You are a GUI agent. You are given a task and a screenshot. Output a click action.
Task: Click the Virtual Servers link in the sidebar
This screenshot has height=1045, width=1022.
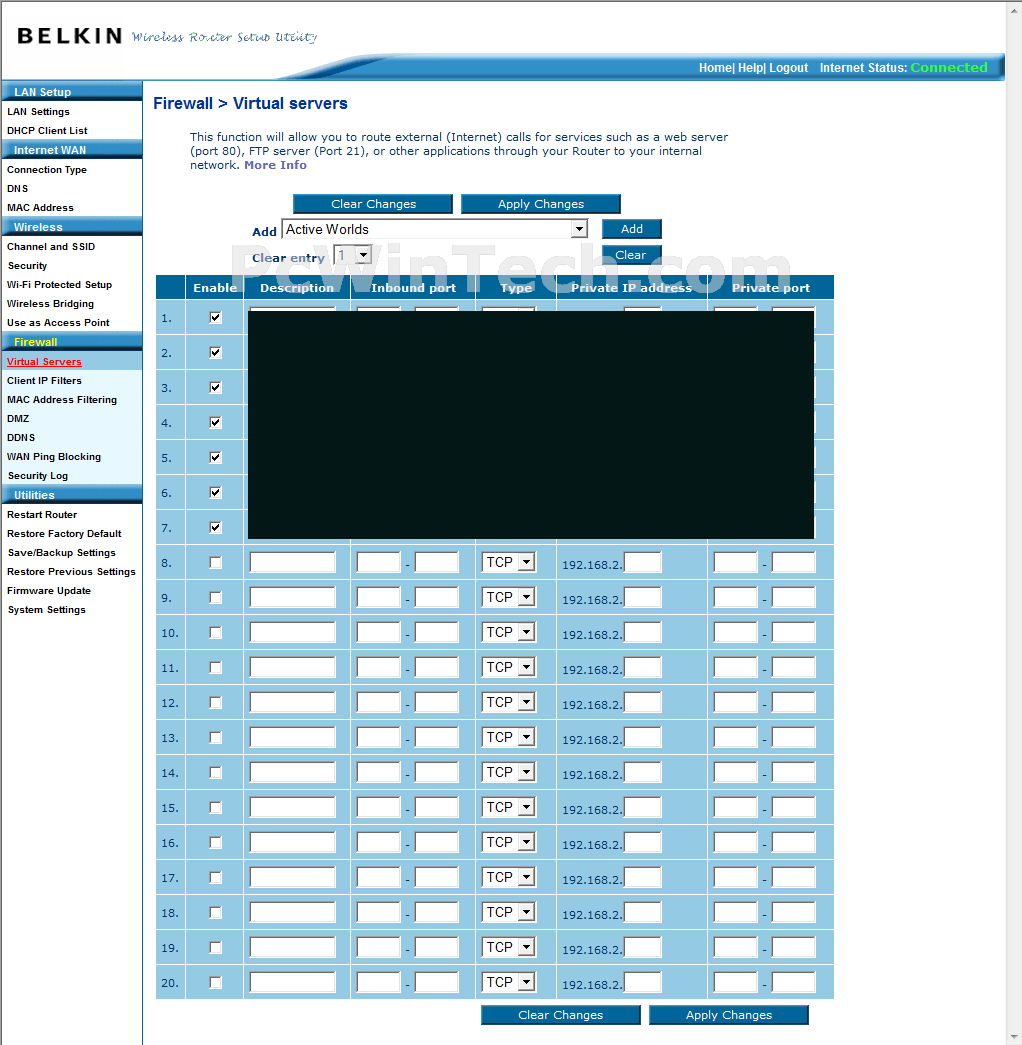coord(44,362)
